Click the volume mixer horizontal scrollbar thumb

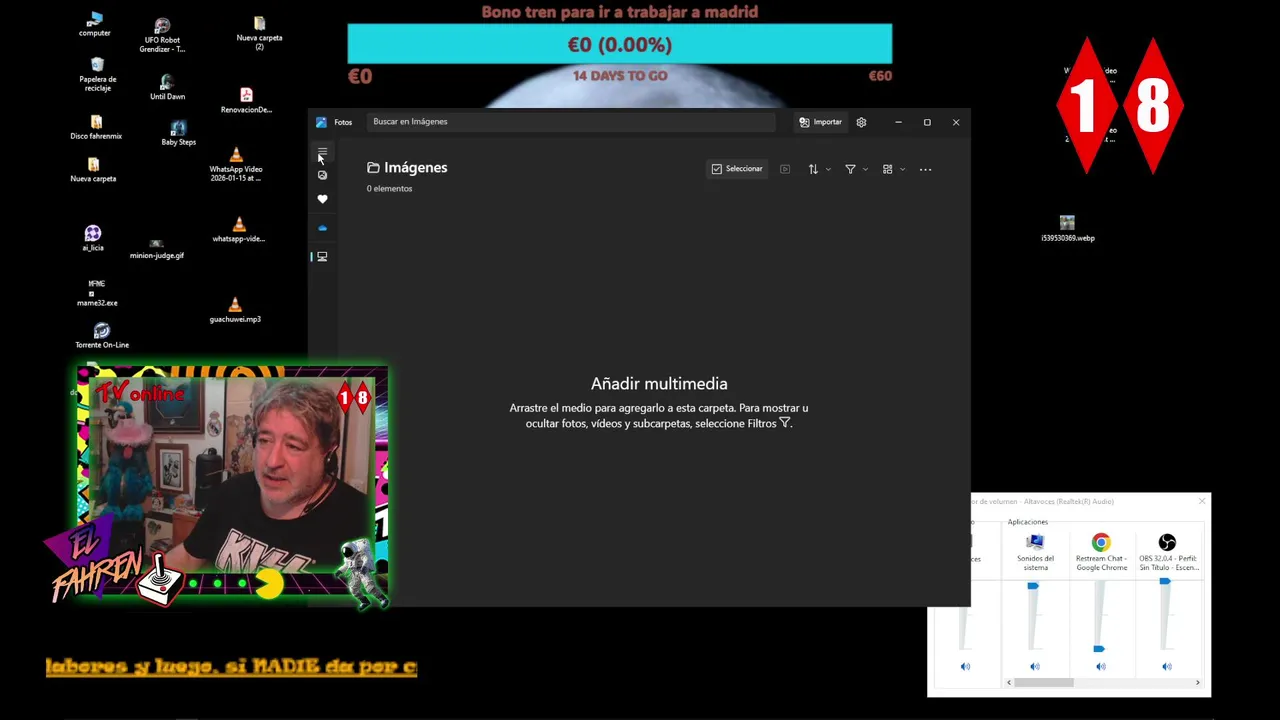pyautogui.click(x=1044, y=682)
